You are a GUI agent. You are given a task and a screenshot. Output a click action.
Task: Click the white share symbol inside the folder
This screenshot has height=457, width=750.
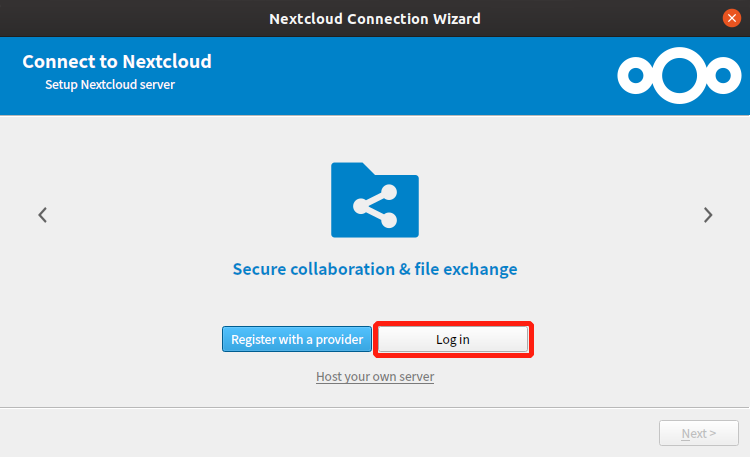375,206
